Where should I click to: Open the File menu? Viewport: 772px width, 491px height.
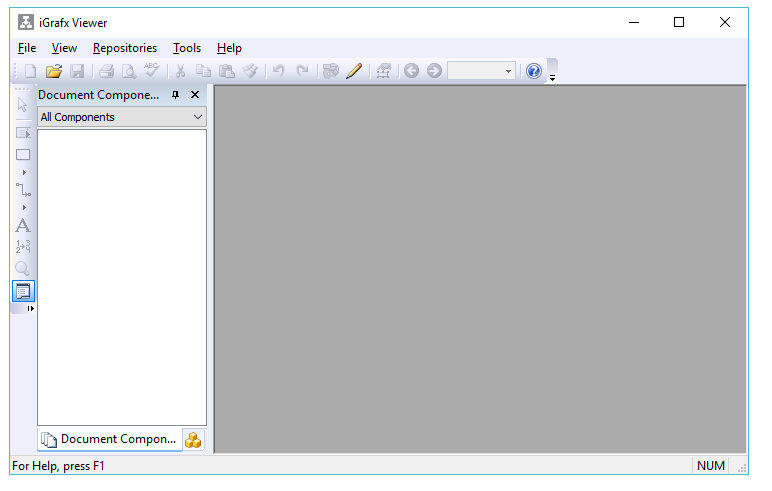pyautogui.click(x=27, y=48)
